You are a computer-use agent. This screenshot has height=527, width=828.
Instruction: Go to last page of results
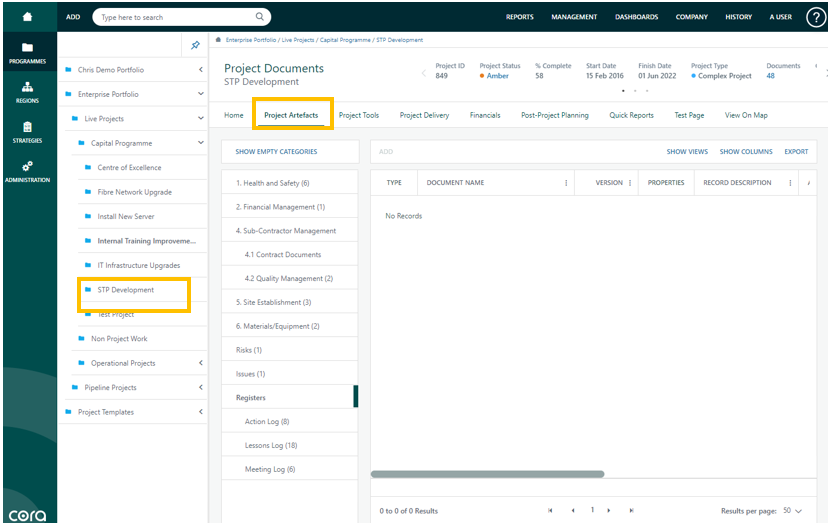pos(632,511)
